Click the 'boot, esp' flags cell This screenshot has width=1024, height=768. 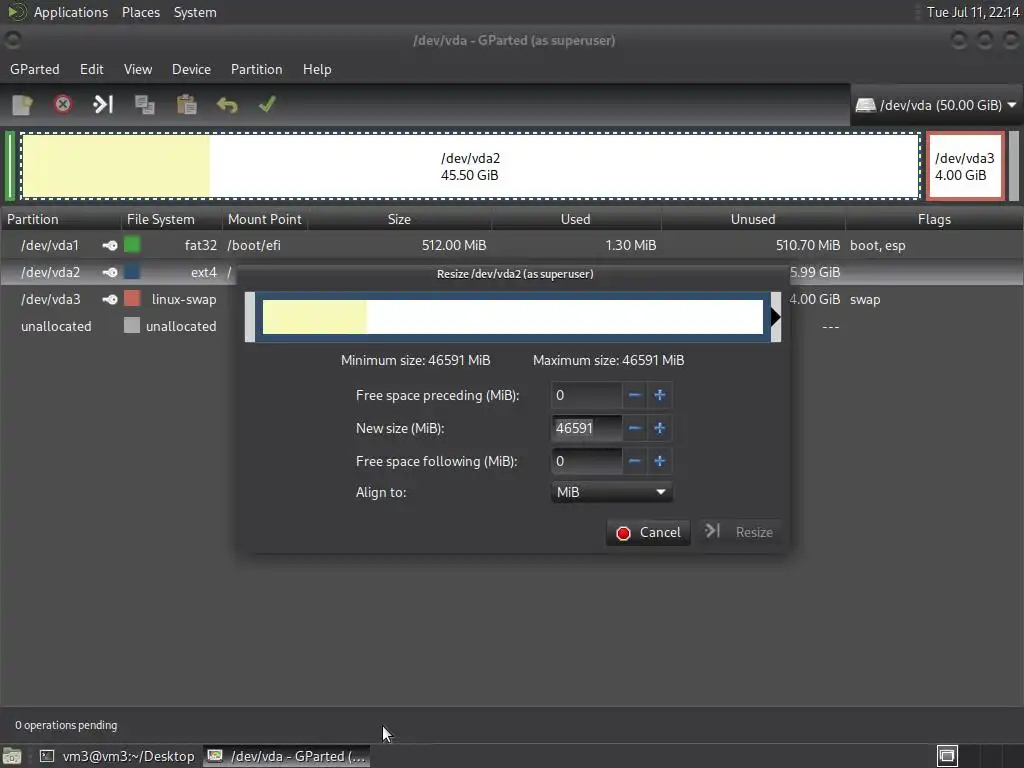(x=878, y=246)
